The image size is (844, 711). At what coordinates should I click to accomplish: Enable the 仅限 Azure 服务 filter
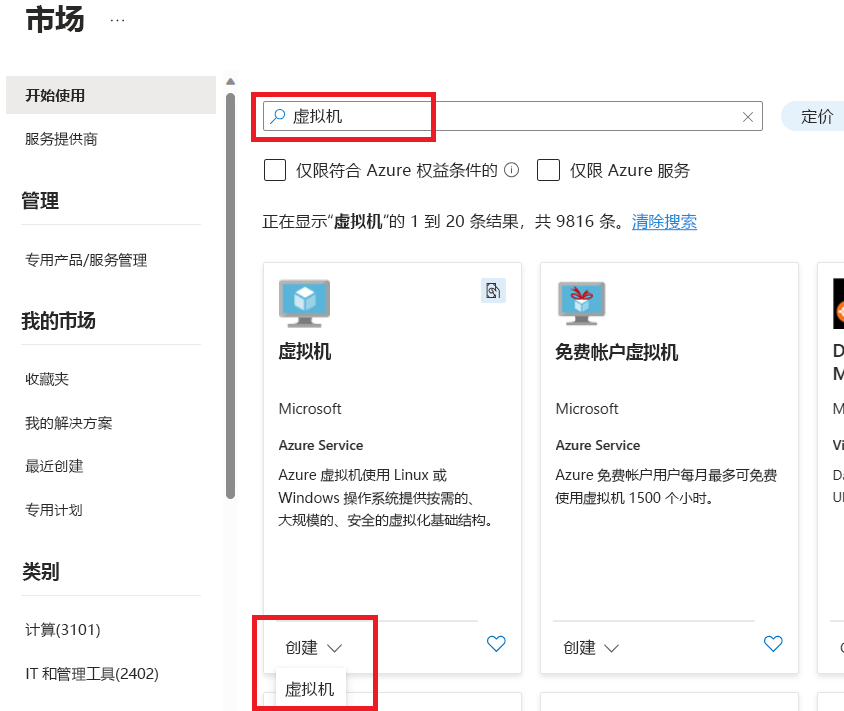coord(548,170)
